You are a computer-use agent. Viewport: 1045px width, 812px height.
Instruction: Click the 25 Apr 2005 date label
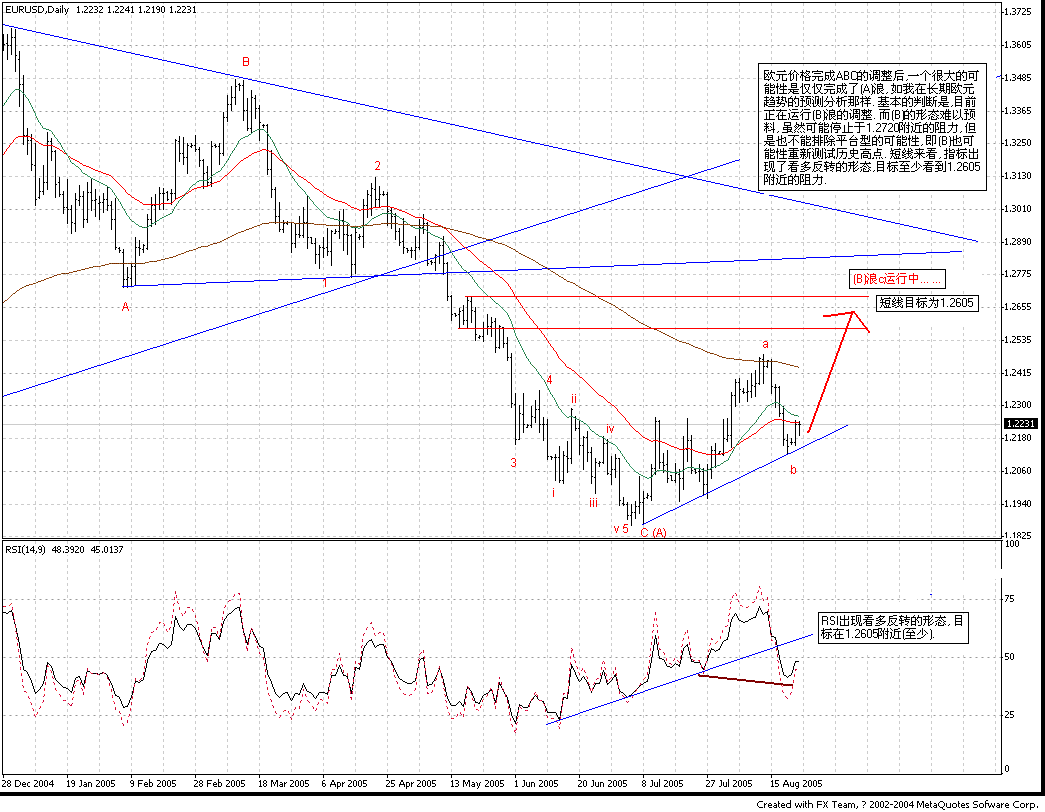click(411, 783)
